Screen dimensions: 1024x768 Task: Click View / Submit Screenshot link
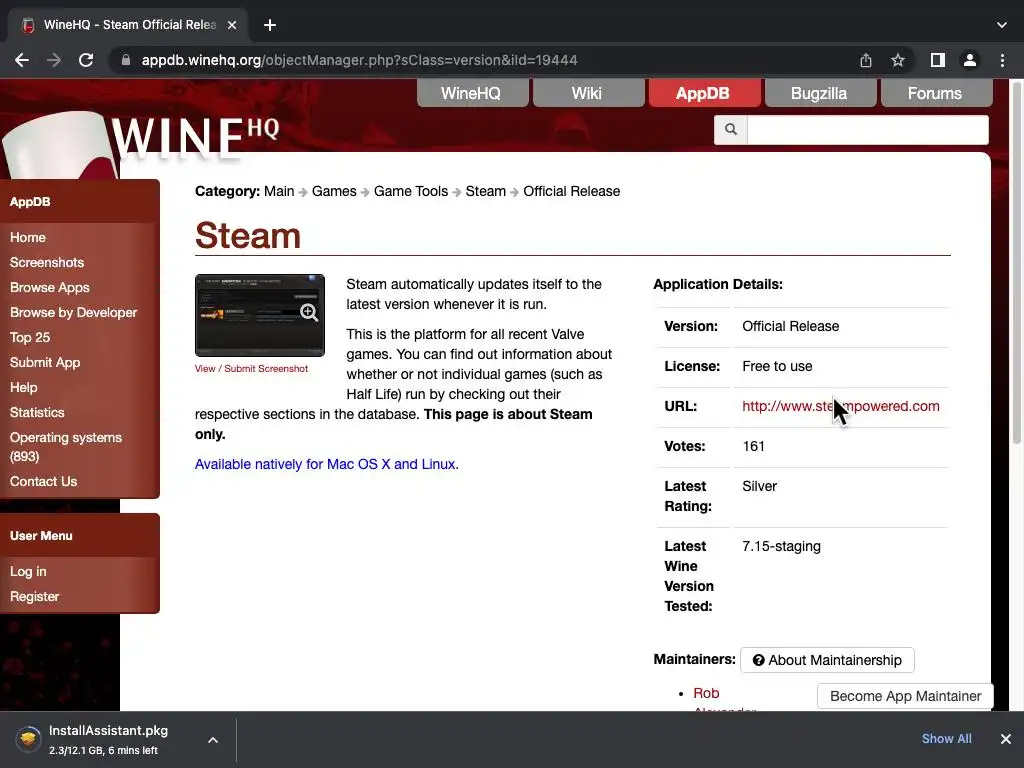click(251, 368)
